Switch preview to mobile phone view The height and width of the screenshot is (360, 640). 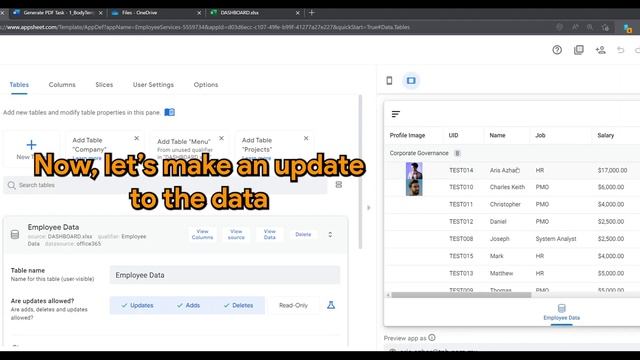click(x=389, y=80)
